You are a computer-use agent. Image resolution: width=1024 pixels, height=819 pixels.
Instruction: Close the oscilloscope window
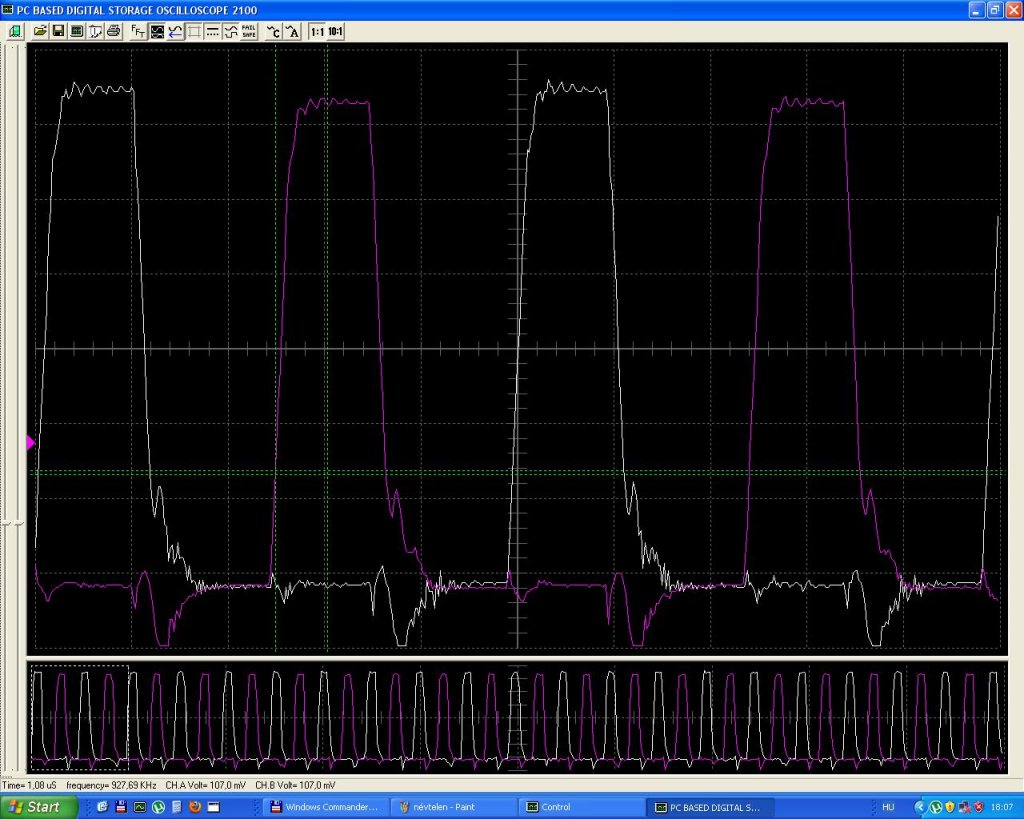coord(1012,10)
